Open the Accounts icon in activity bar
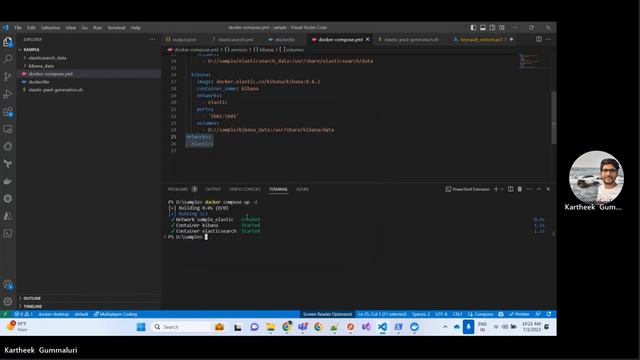The width and height of the screenshot is (640, 360). (8, 284)
